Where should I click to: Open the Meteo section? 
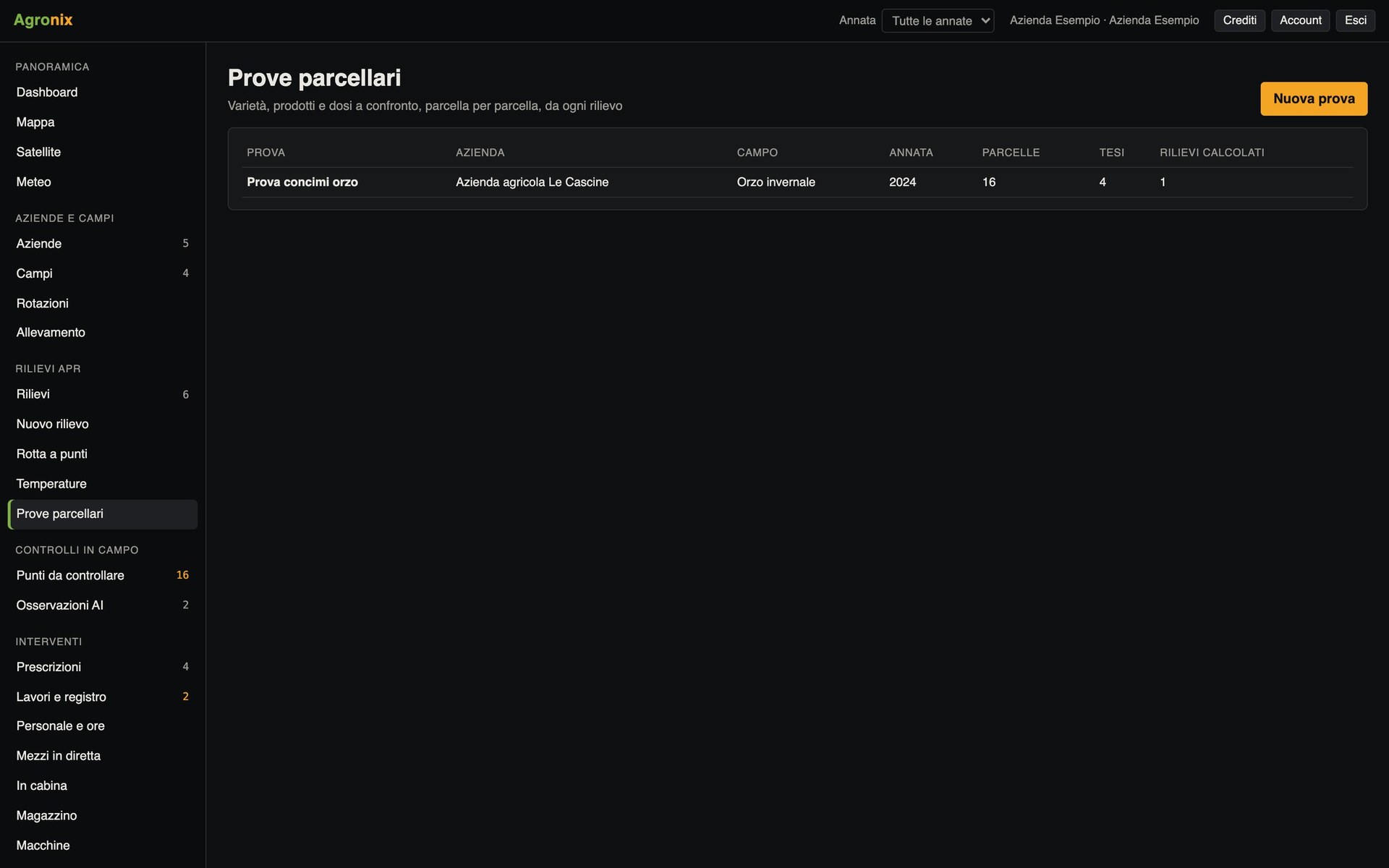pos(103,182)
